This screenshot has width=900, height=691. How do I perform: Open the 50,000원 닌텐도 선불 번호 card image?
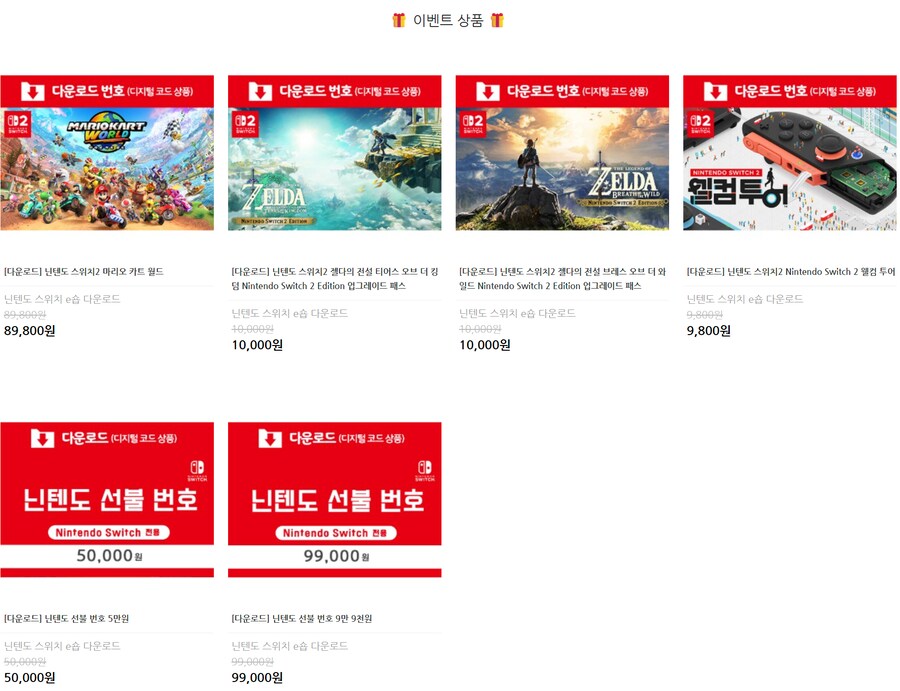[107, 500]
